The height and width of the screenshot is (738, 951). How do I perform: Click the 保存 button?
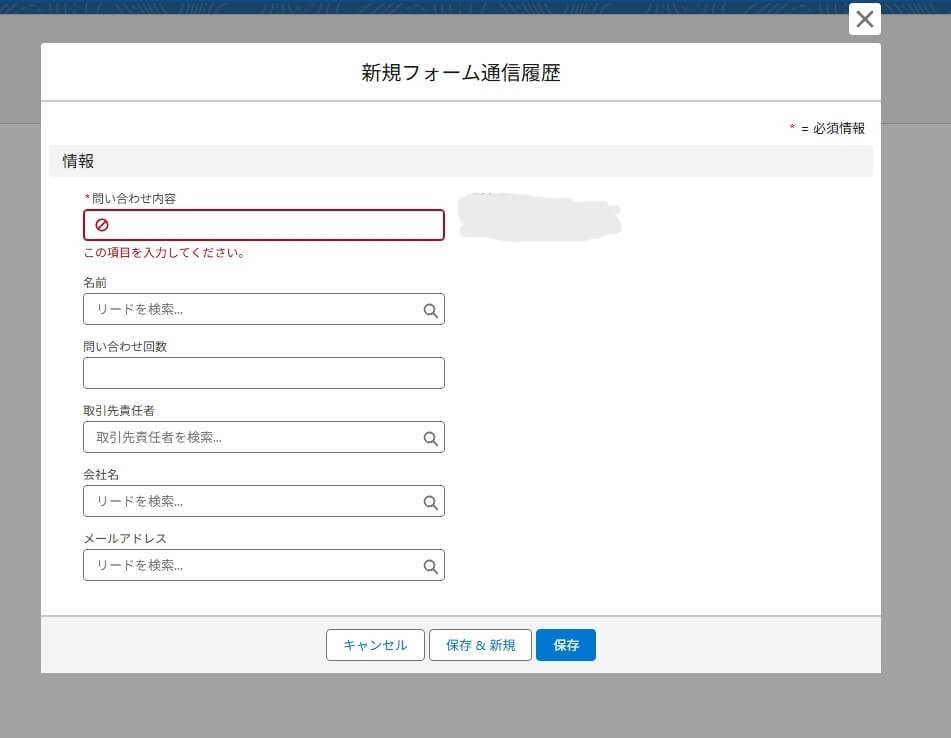pos(565,645)
